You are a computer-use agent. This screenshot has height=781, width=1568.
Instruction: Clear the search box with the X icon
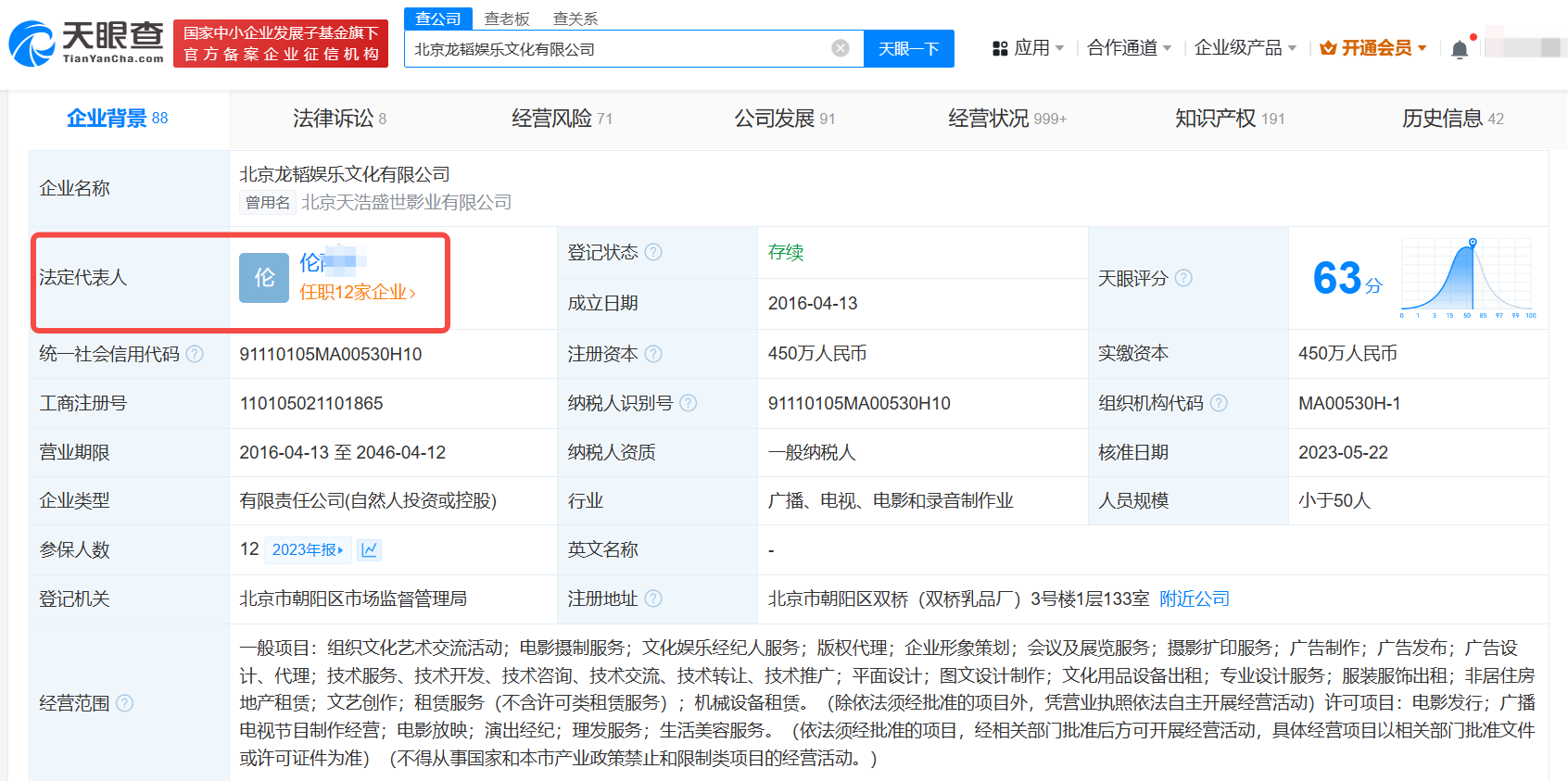pyautogui.click(x=841, y=48)
